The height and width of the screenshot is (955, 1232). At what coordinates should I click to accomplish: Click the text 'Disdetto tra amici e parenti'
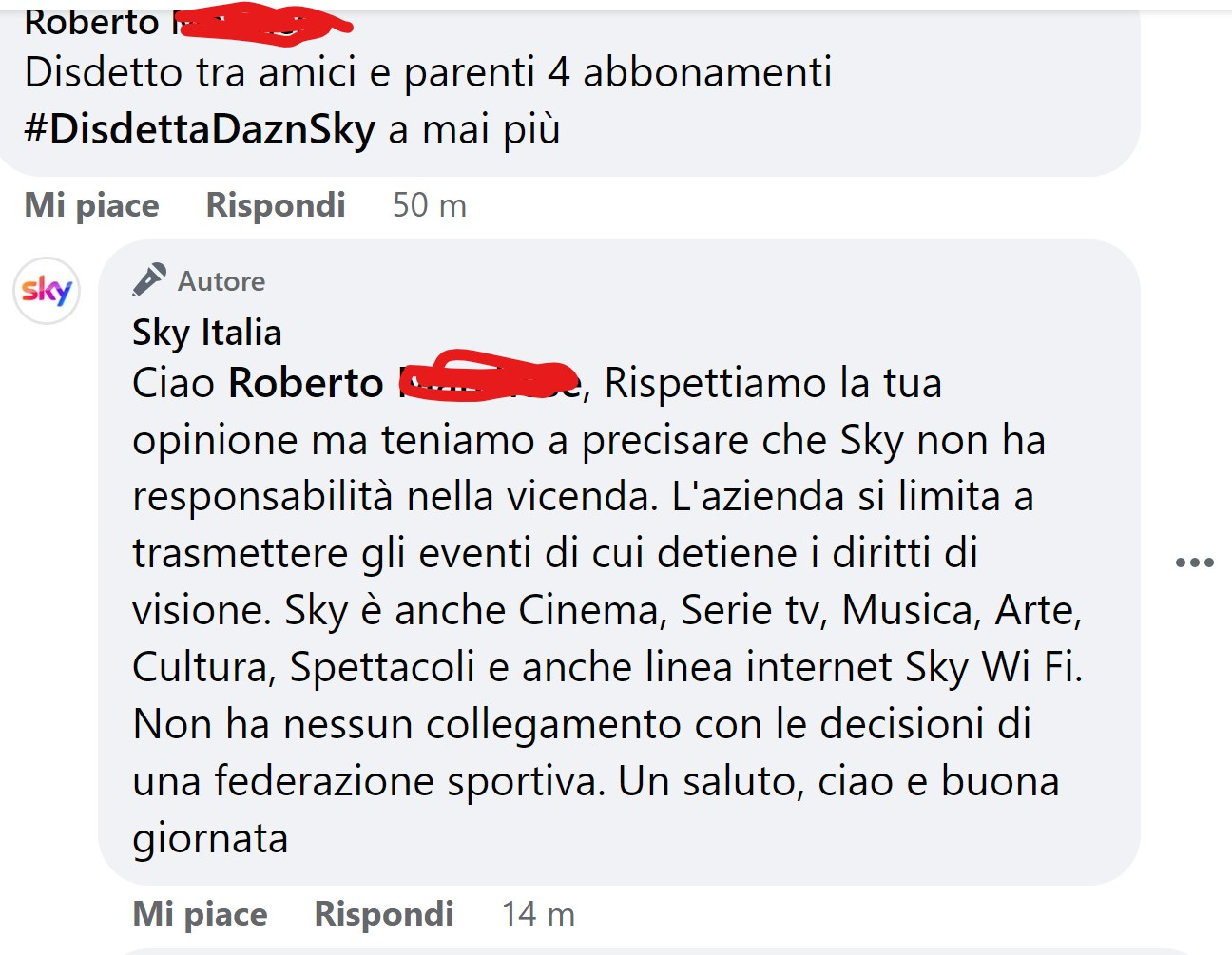click(279, 72)
